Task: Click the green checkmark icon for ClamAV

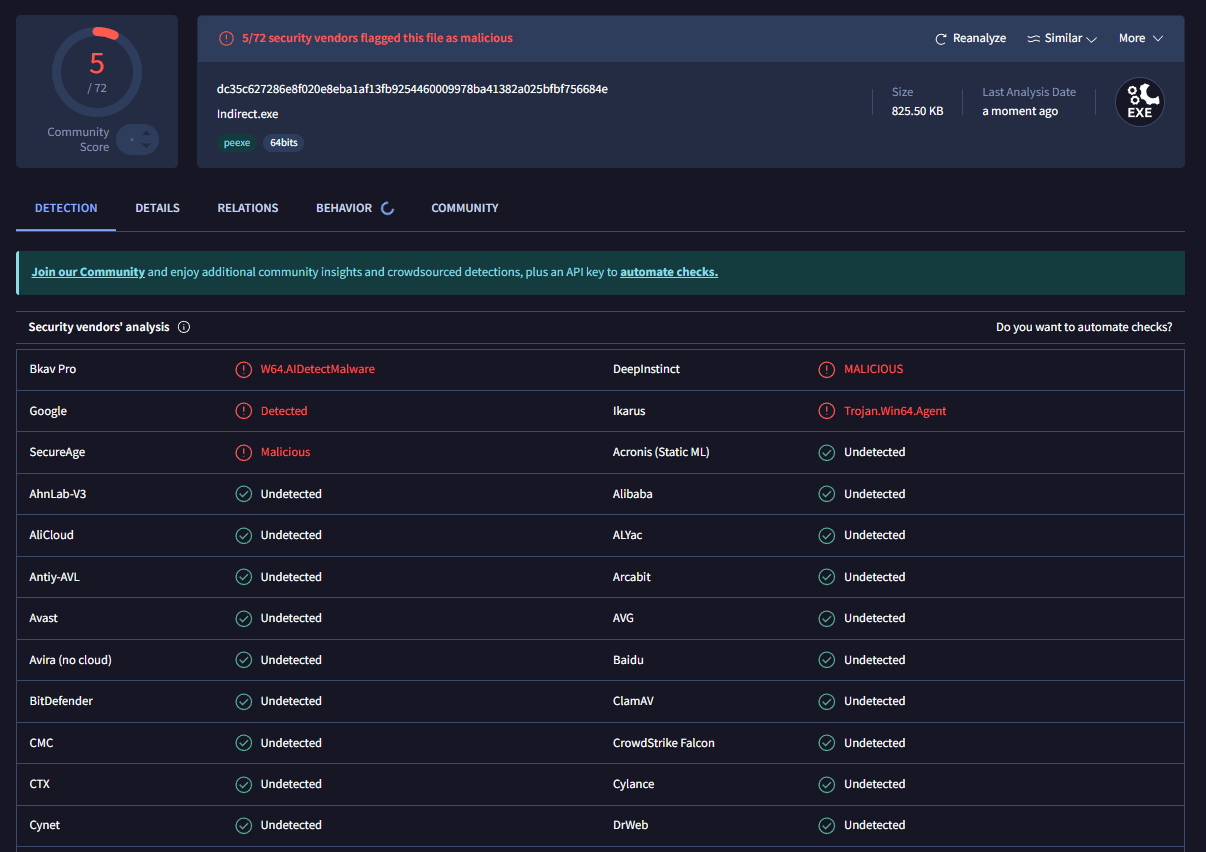Action: pos(826,701)
